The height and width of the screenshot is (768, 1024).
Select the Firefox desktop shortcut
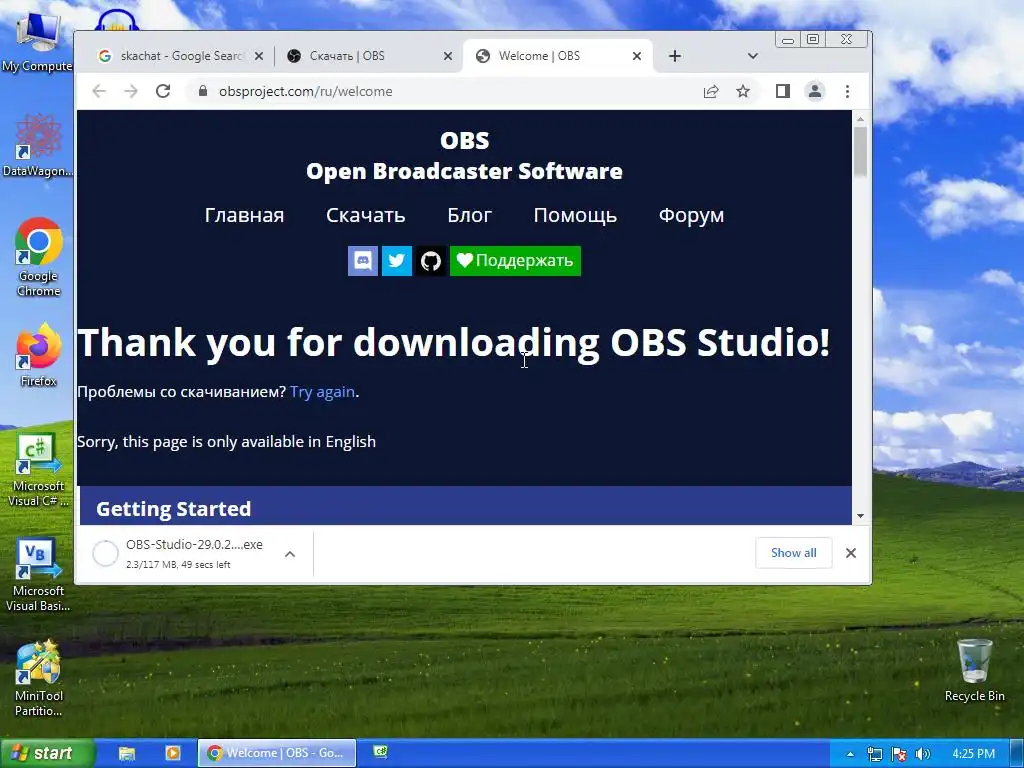(x=39, y=355)
